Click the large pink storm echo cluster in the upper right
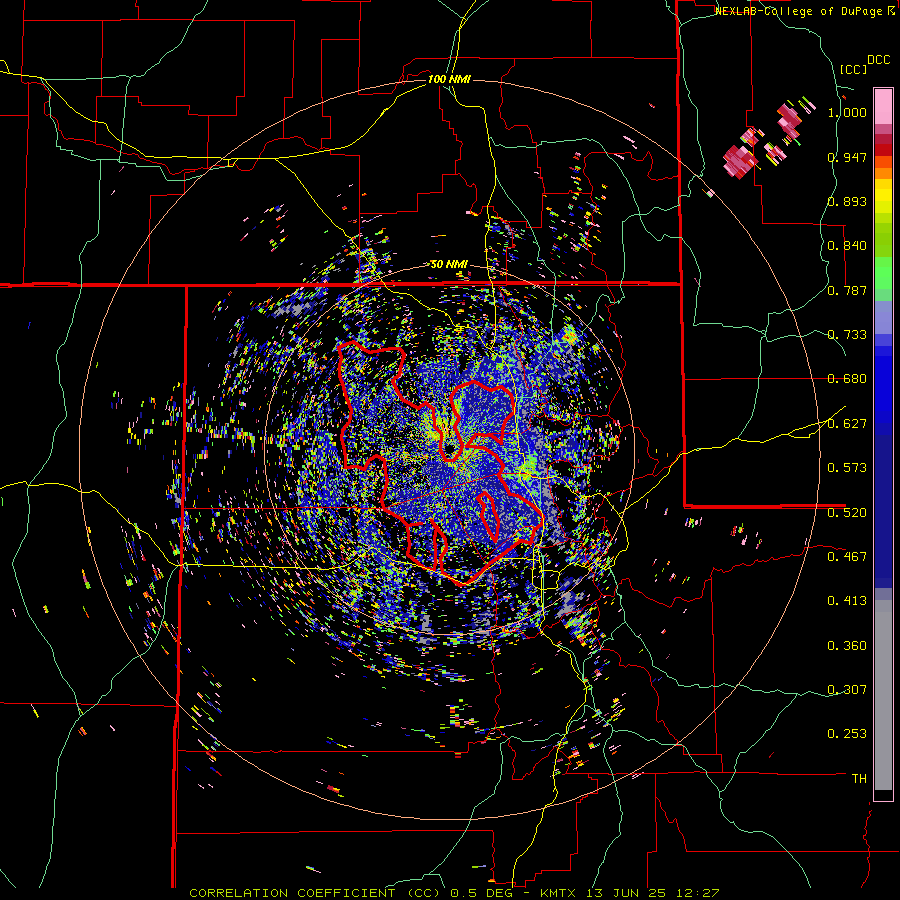Screen dimensions: 900x900 (x=740, y=161)
